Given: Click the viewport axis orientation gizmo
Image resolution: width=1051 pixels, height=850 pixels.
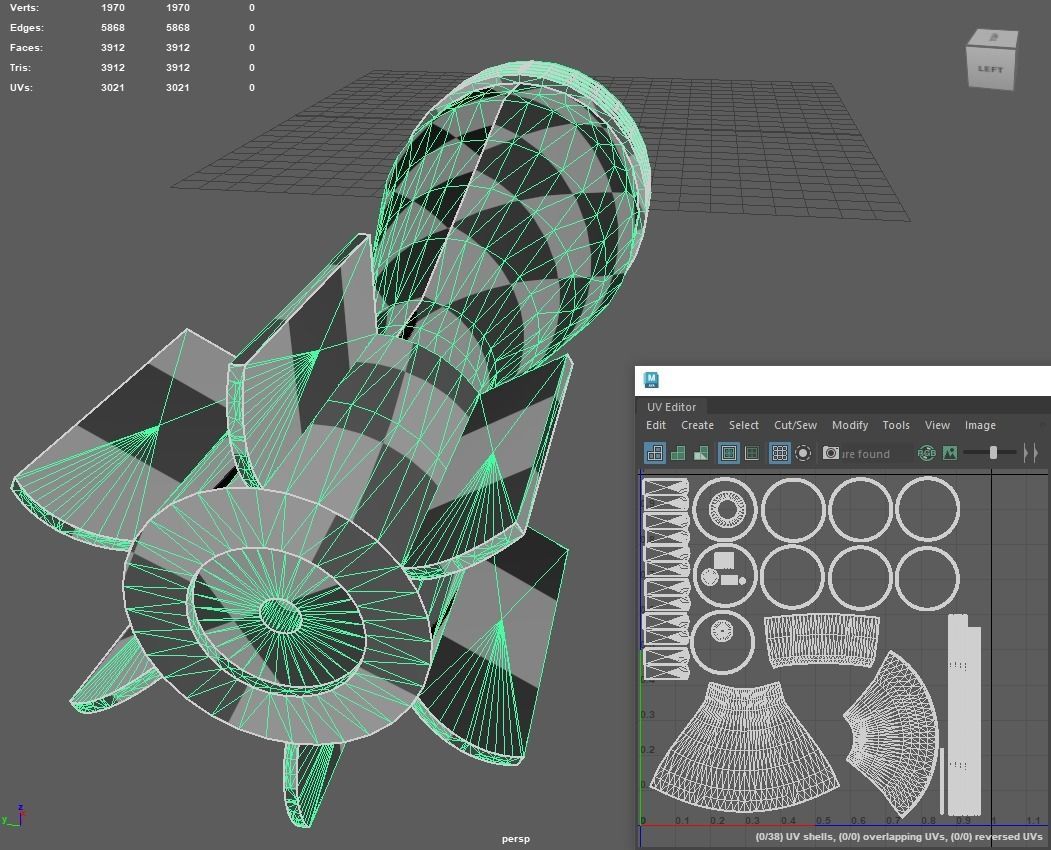Looking at the screenshot, I should point(13,816).
